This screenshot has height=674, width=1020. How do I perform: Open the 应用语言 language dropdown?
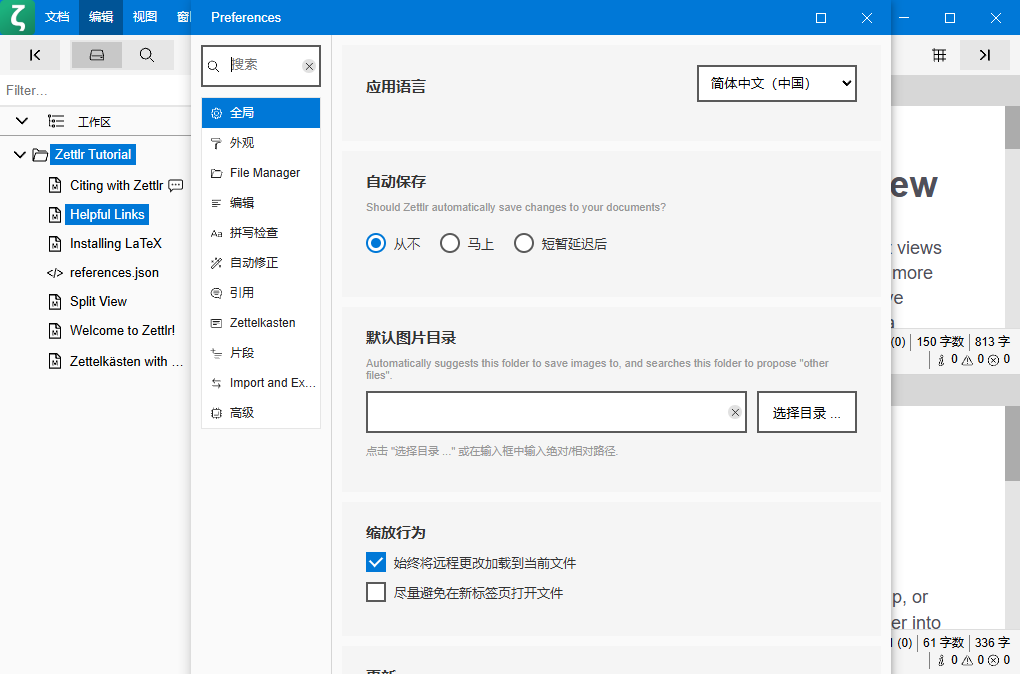[x=776, y=84]
